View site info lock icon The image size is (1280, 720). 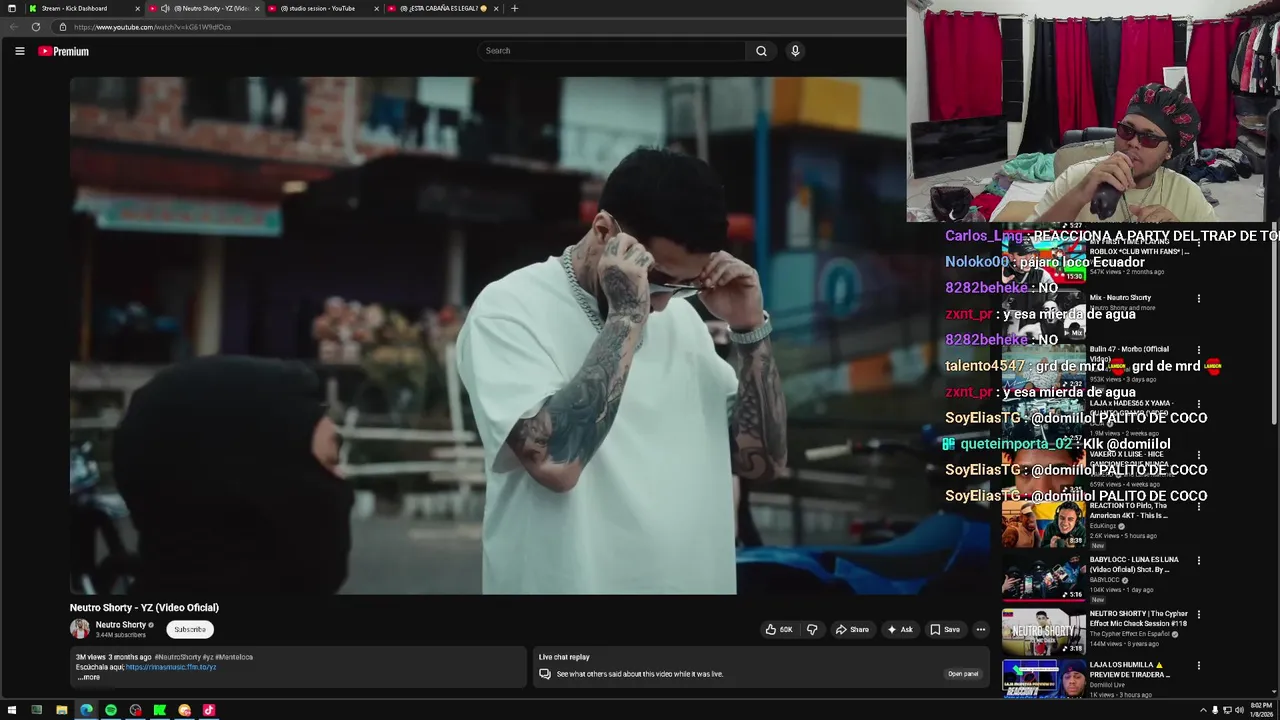coord(62,27)
